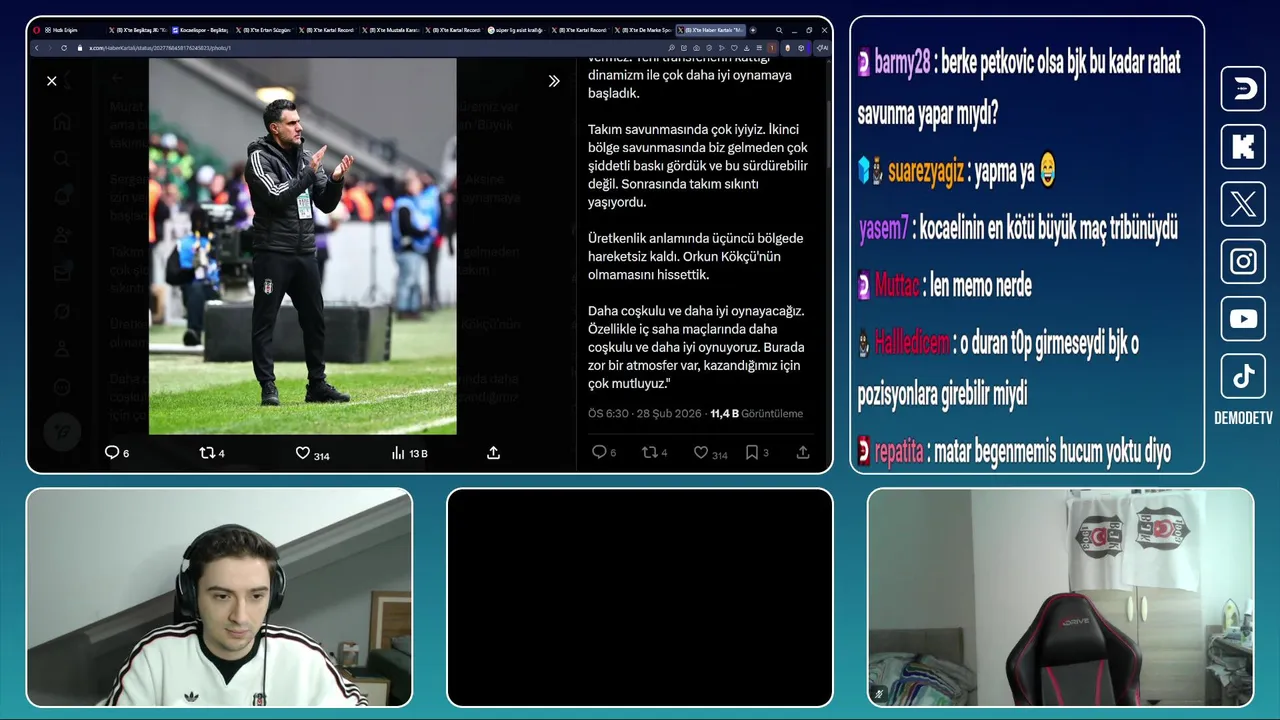Like the tweet using heart below photo
This screenshot has width=1280, height=720.
(302, 453)
